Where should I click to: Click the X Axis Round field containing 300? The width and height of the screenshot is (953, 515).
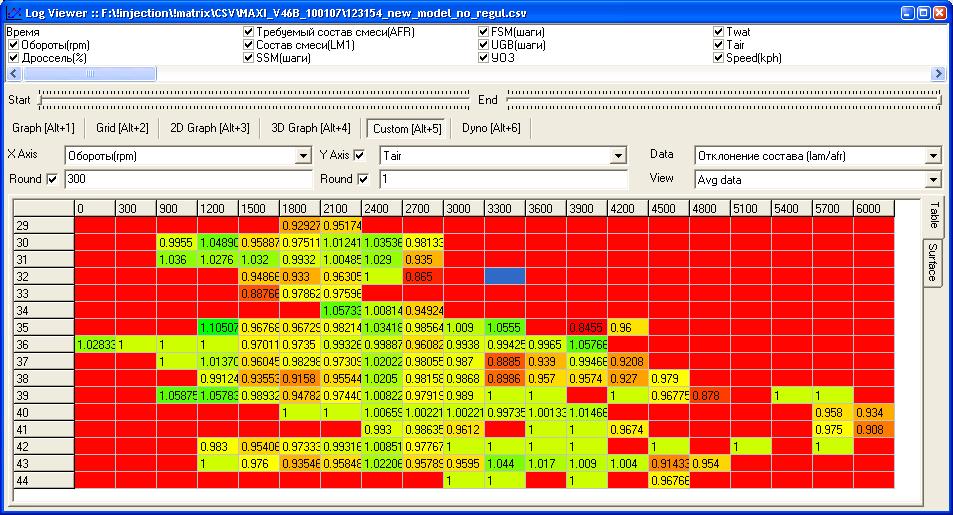[x=185, y=180]
